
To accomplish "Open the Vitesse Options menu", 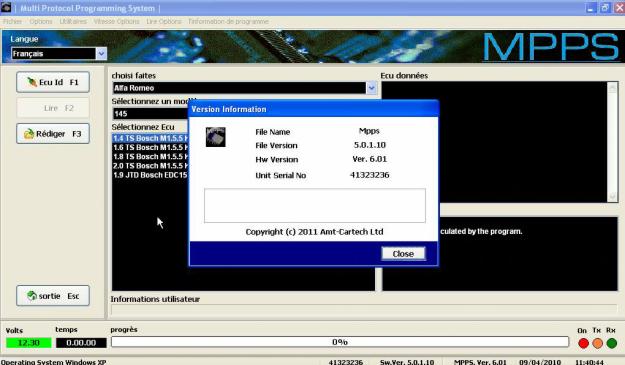I will pos(116,22).
